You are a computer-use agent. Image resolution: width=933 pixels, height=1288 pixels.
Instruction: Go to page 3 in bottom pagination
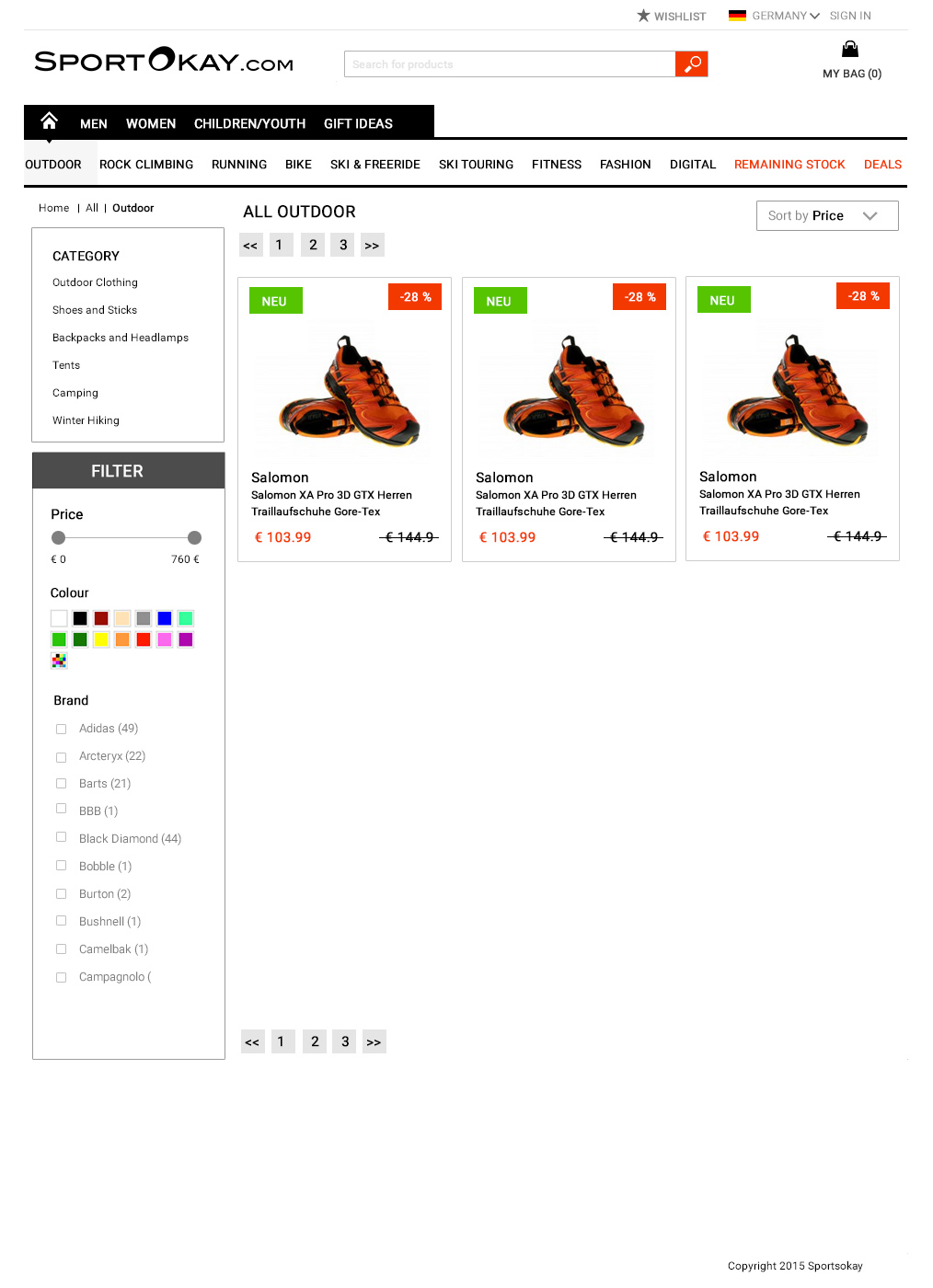[x=345, y=1041]
